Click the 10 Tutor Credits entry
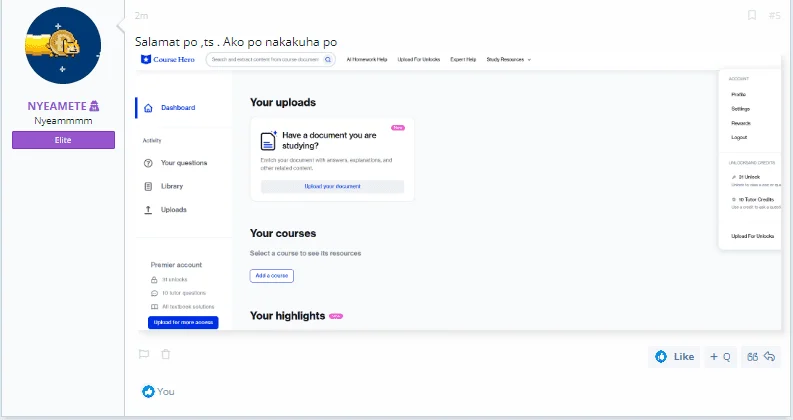793x420 pixels. (756, 199)
